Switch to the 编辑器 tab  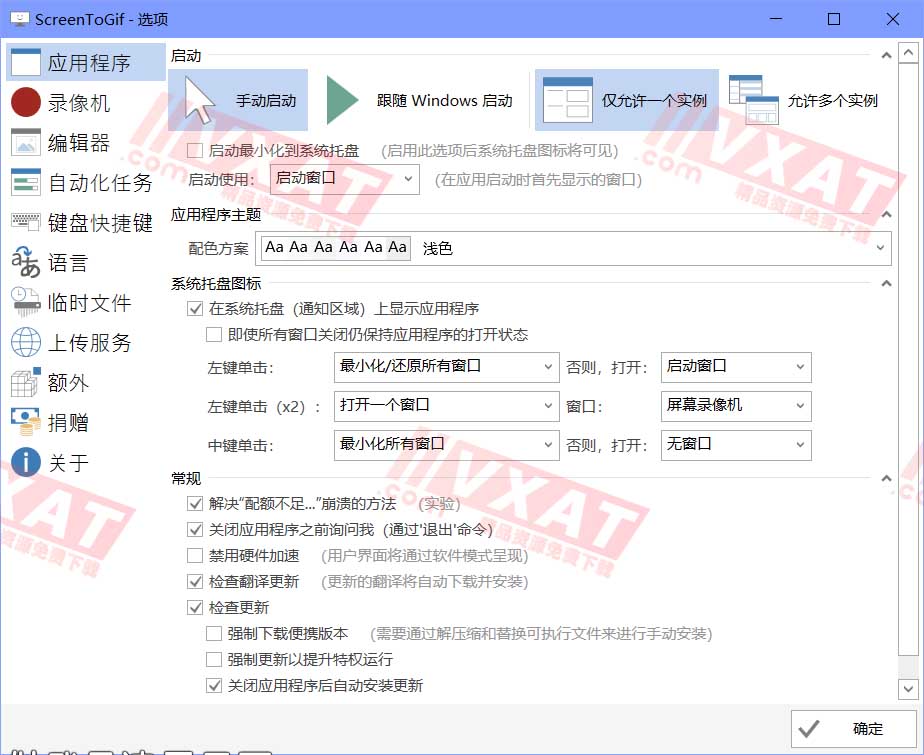[x=85, y=143]
